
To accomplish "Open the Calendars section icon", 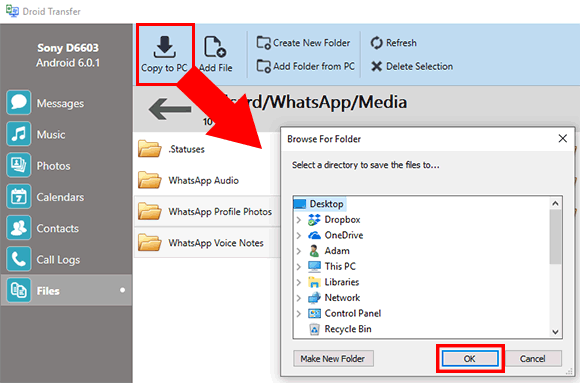I will click(18, 196).
